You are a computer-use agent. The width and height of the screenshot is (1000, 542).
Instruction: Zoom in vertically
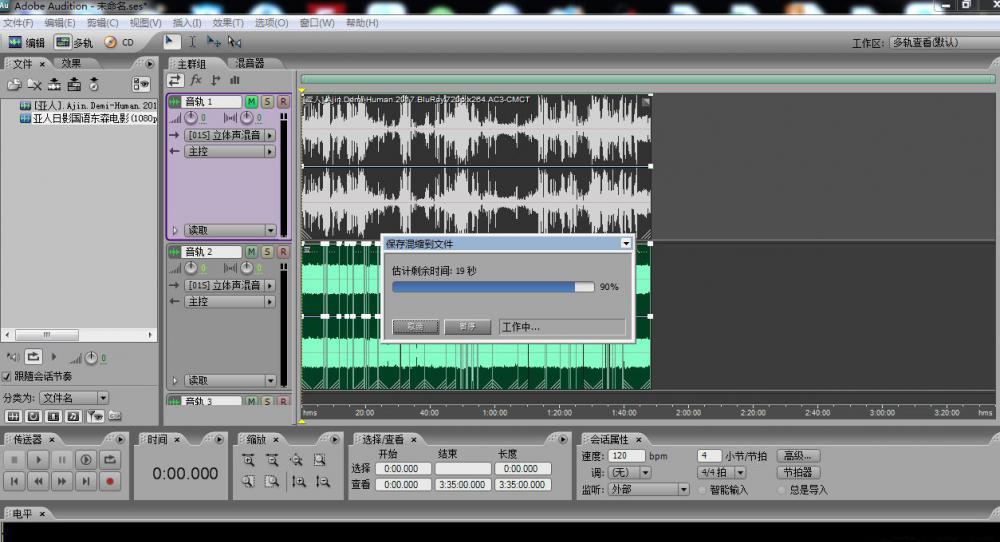(298, 482)
